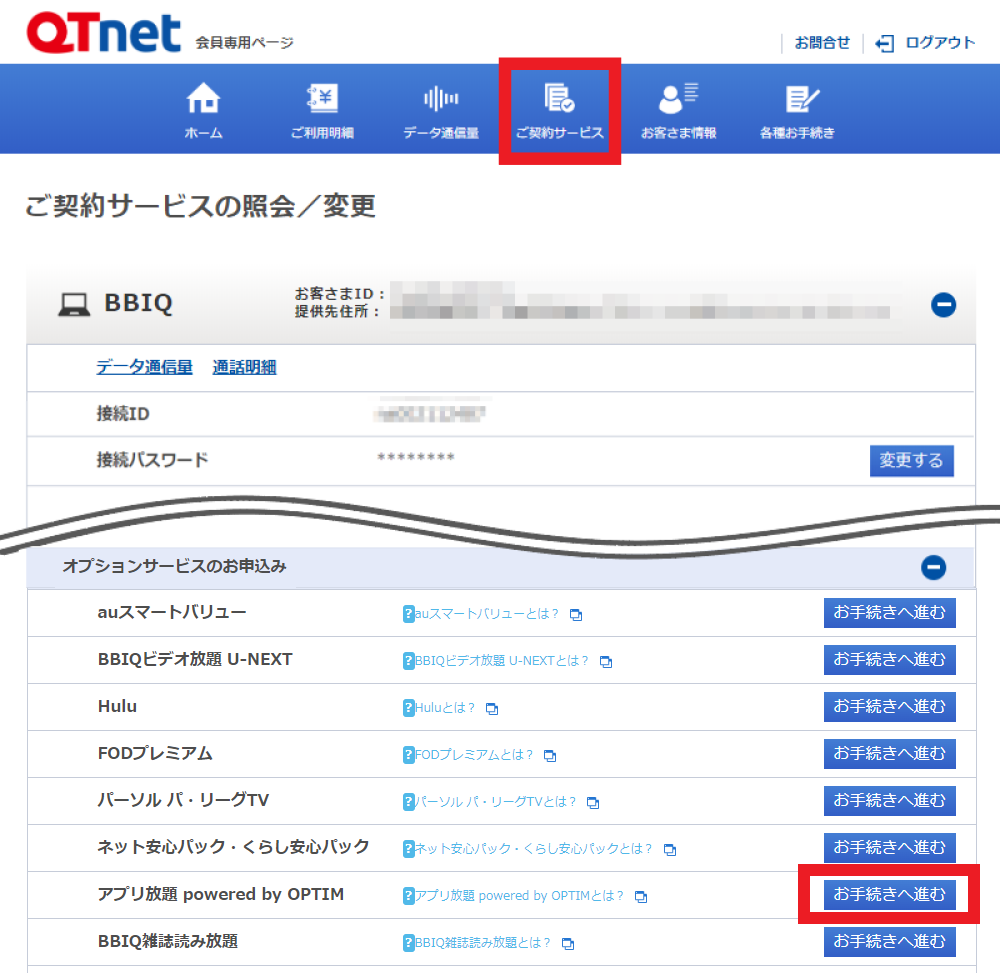Click the ログアウト logout icon
This screenshot has width=1000, height=973.
click(884, 43)
